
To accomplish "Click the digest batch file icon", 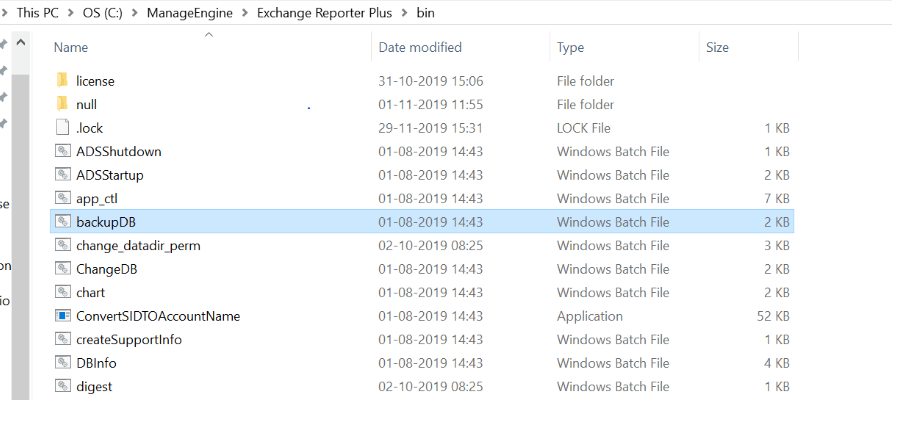I will (63, 387).
